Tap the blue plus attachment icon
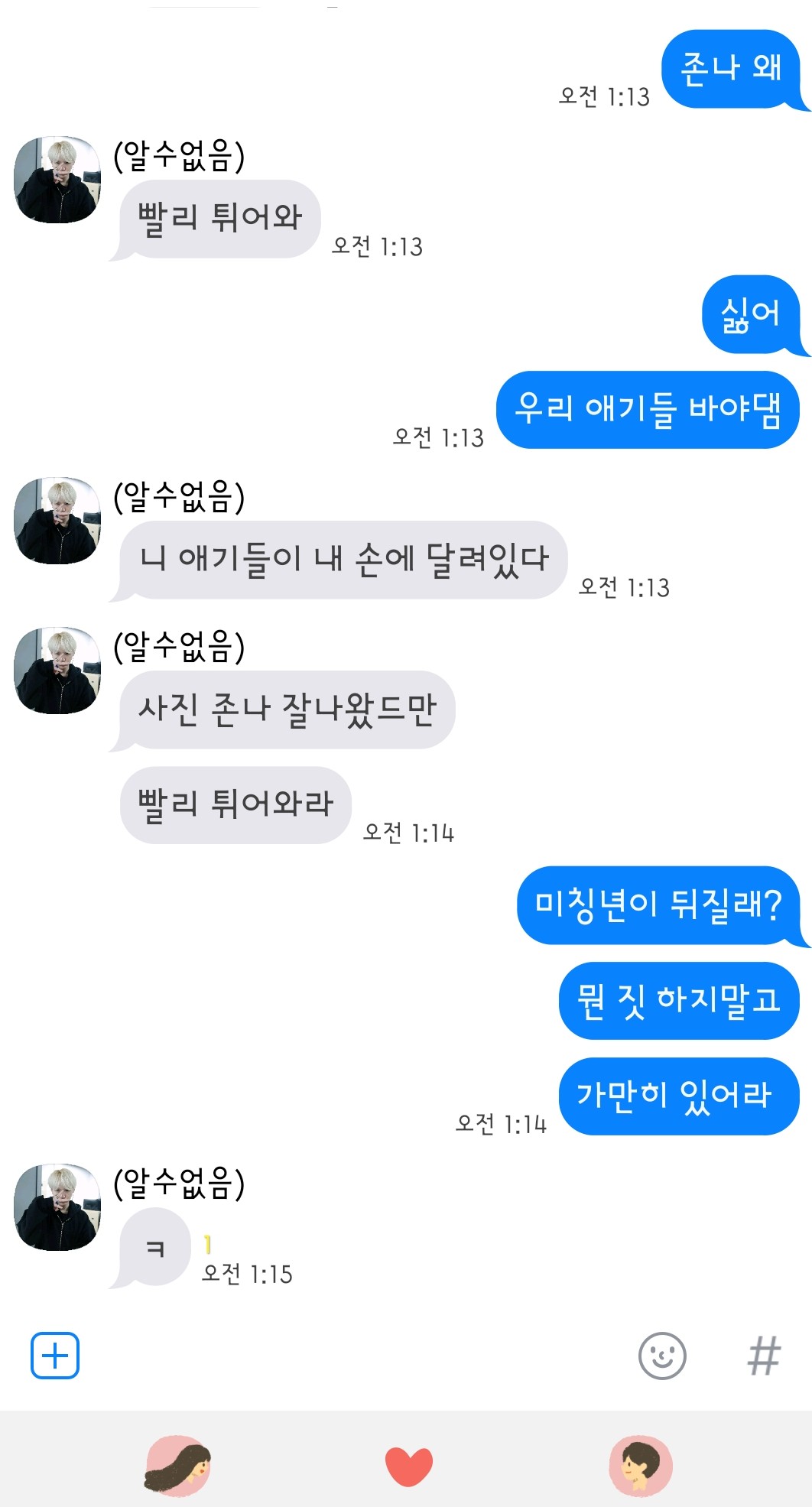 pos(54,1356)
